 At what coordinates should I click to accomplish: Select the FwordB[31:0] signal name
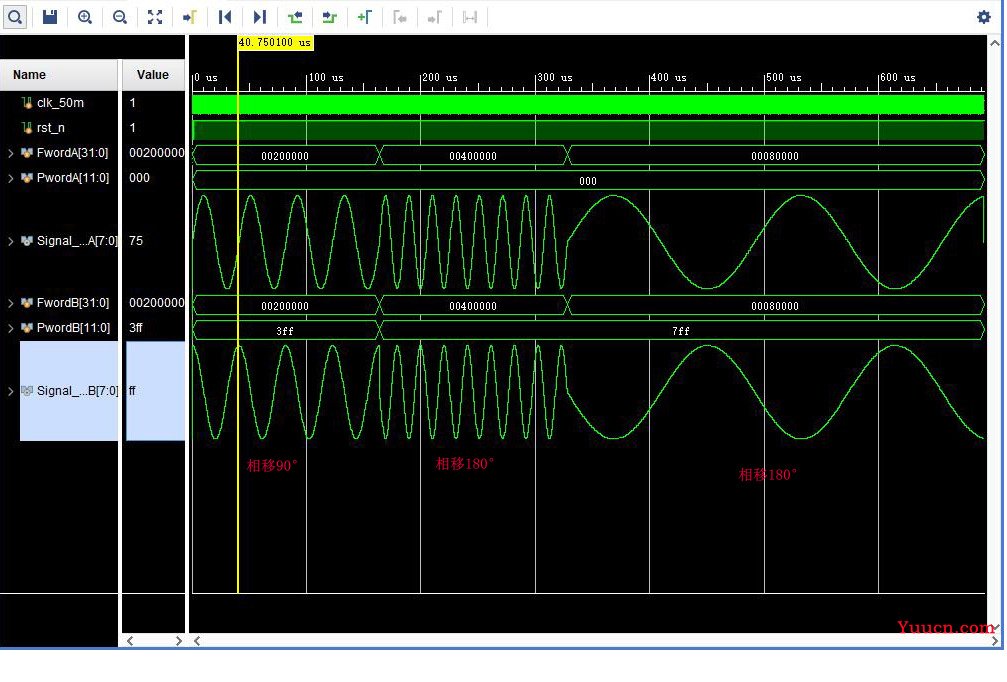73,302
